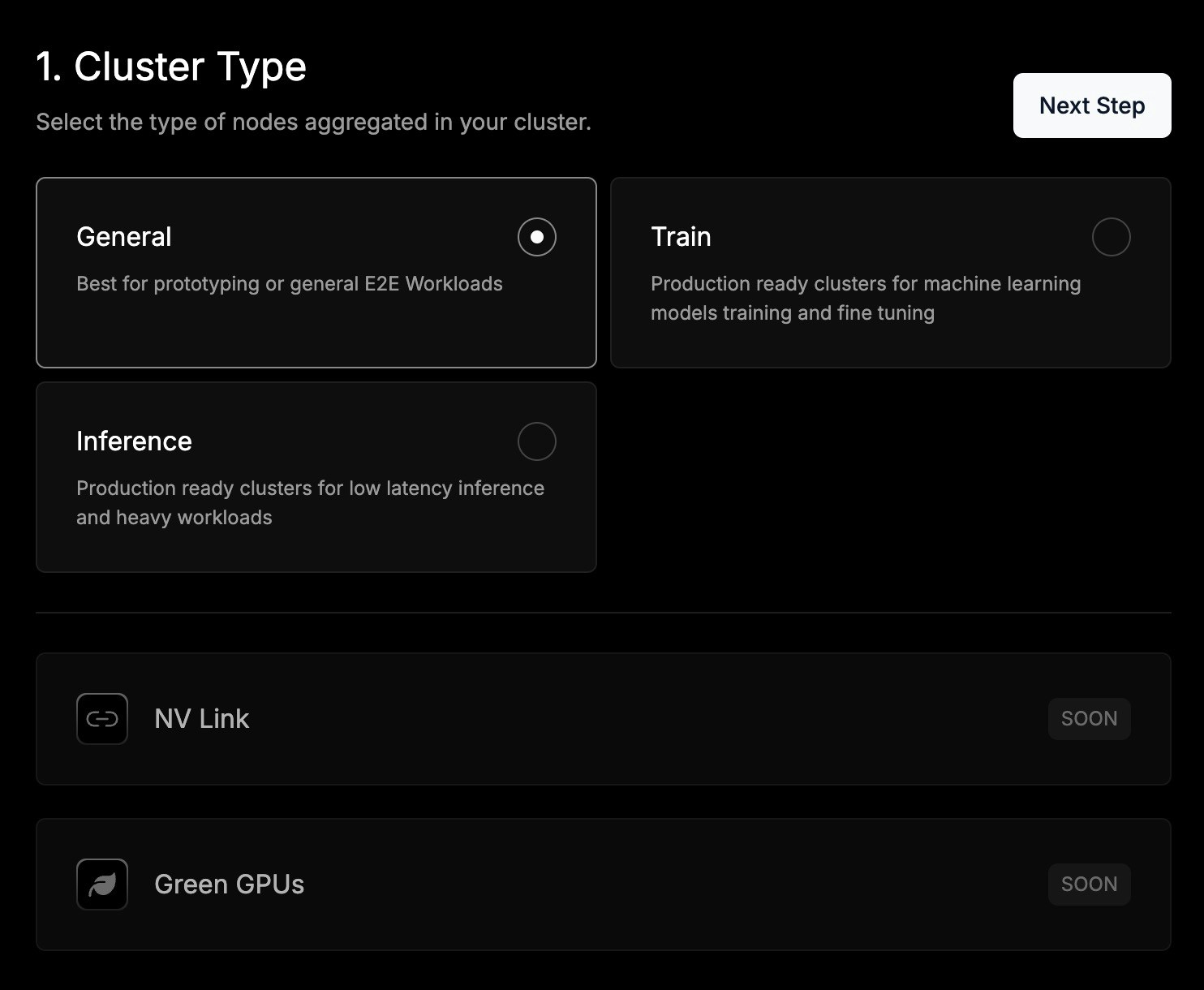Click the Green GPUs label text
This screenshot has height=990, width=1204.
tap(230, 885)
